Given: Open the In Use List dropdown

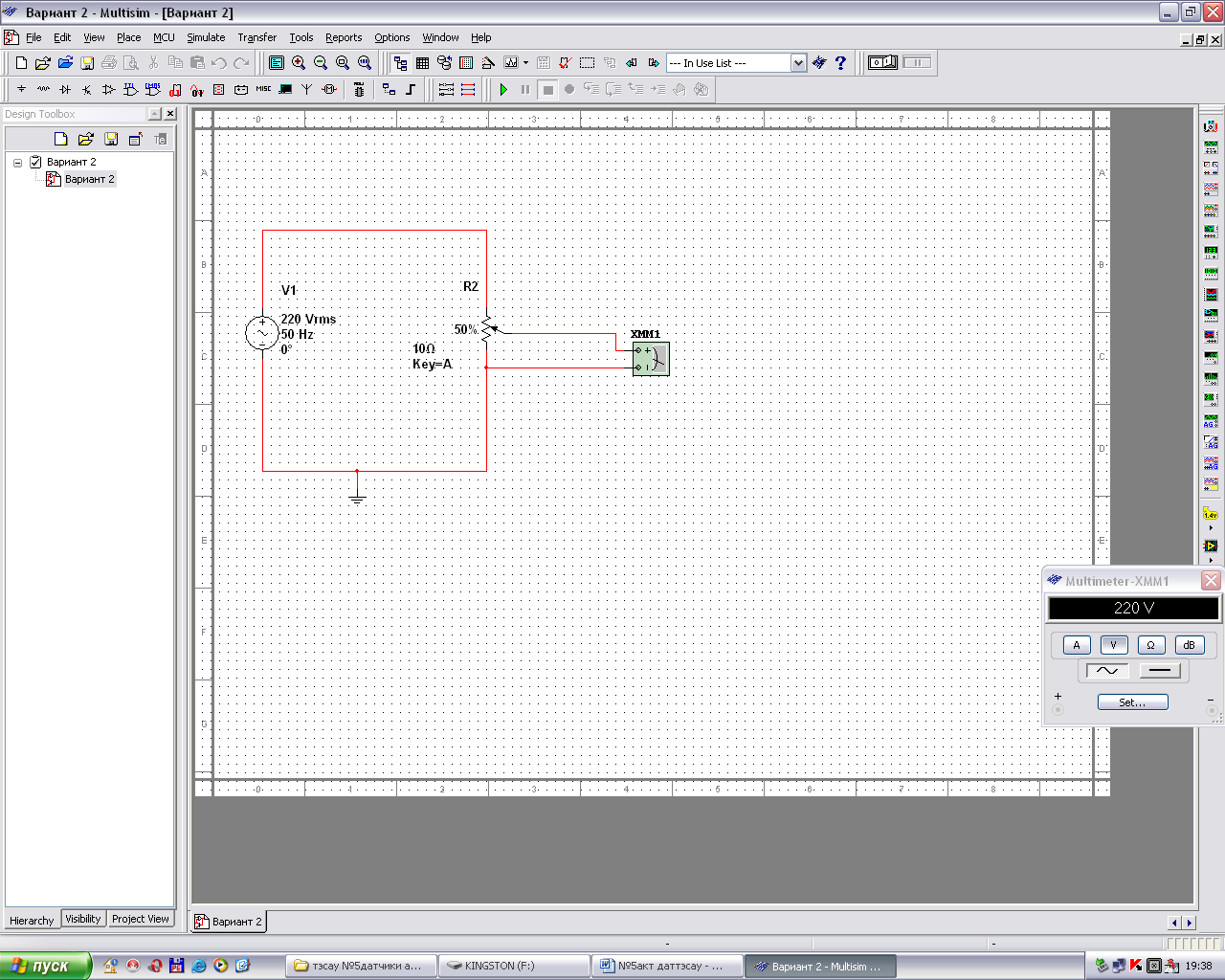Looking at the screenshot, I should pos(798,63).
